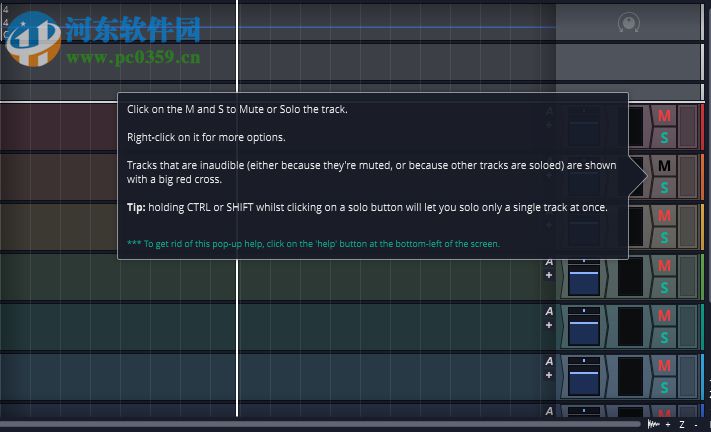
Task: Click the empty slot beside the orange track's M/S
Action: [687, 176]
